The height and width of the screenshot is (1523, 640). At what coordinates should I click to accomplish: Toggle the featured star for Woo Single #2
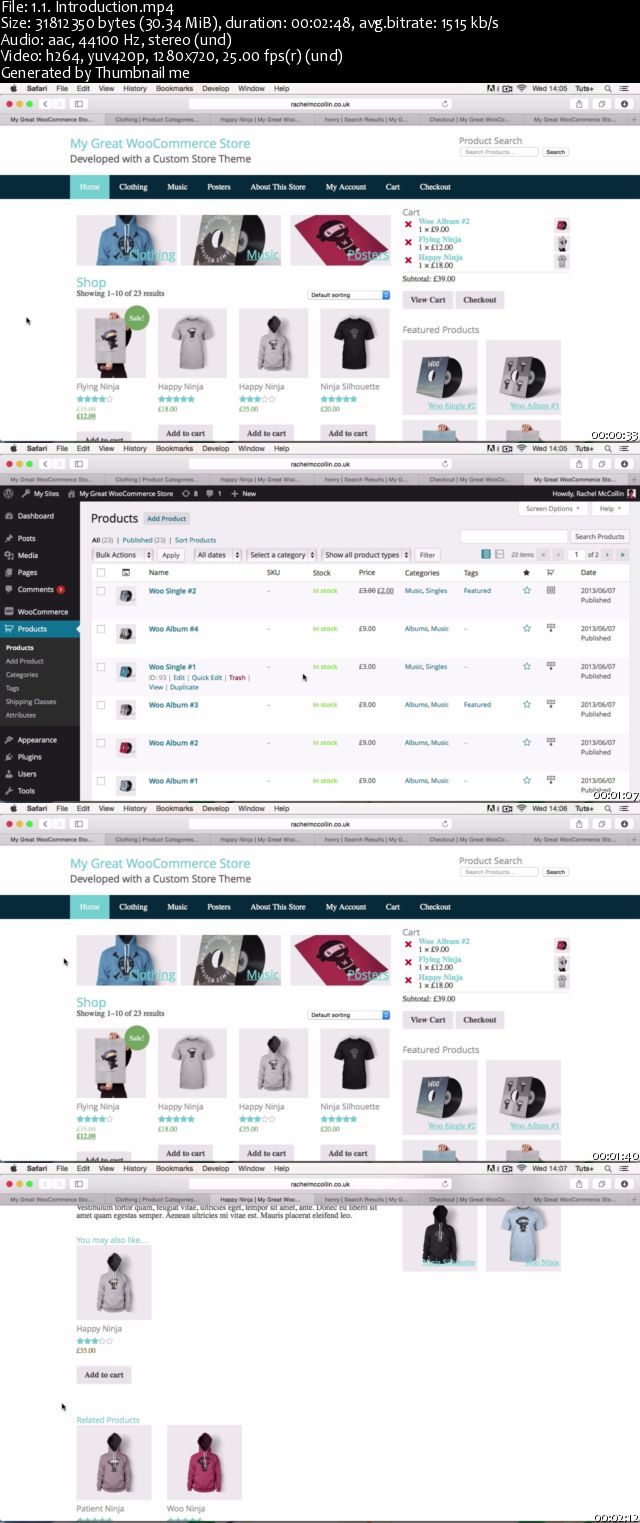(x=527, y=591)
